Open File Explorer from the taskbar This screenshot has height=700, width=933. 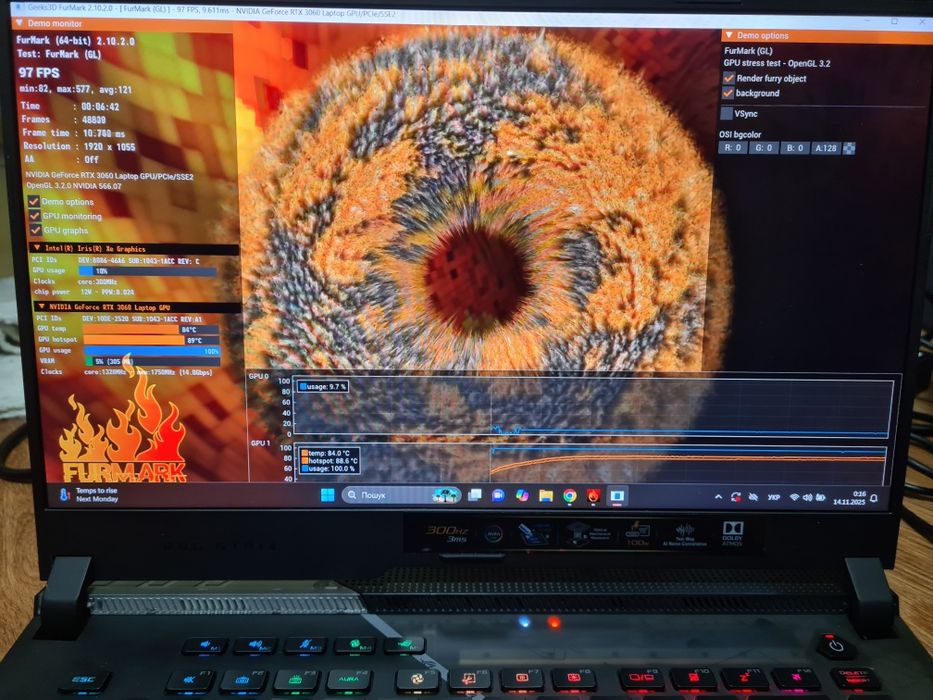pyautogui.click(x=546, y=495)
